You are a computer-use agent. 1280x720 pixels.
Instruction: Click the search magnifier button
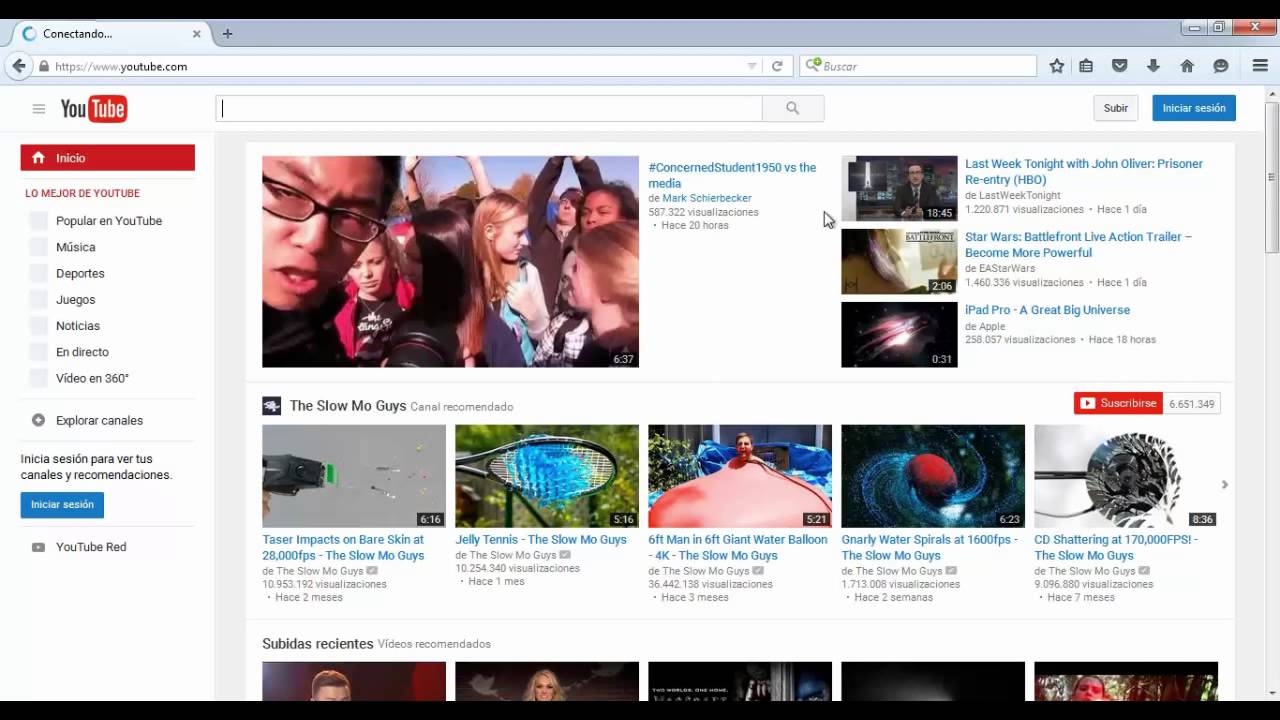(793, 108)
